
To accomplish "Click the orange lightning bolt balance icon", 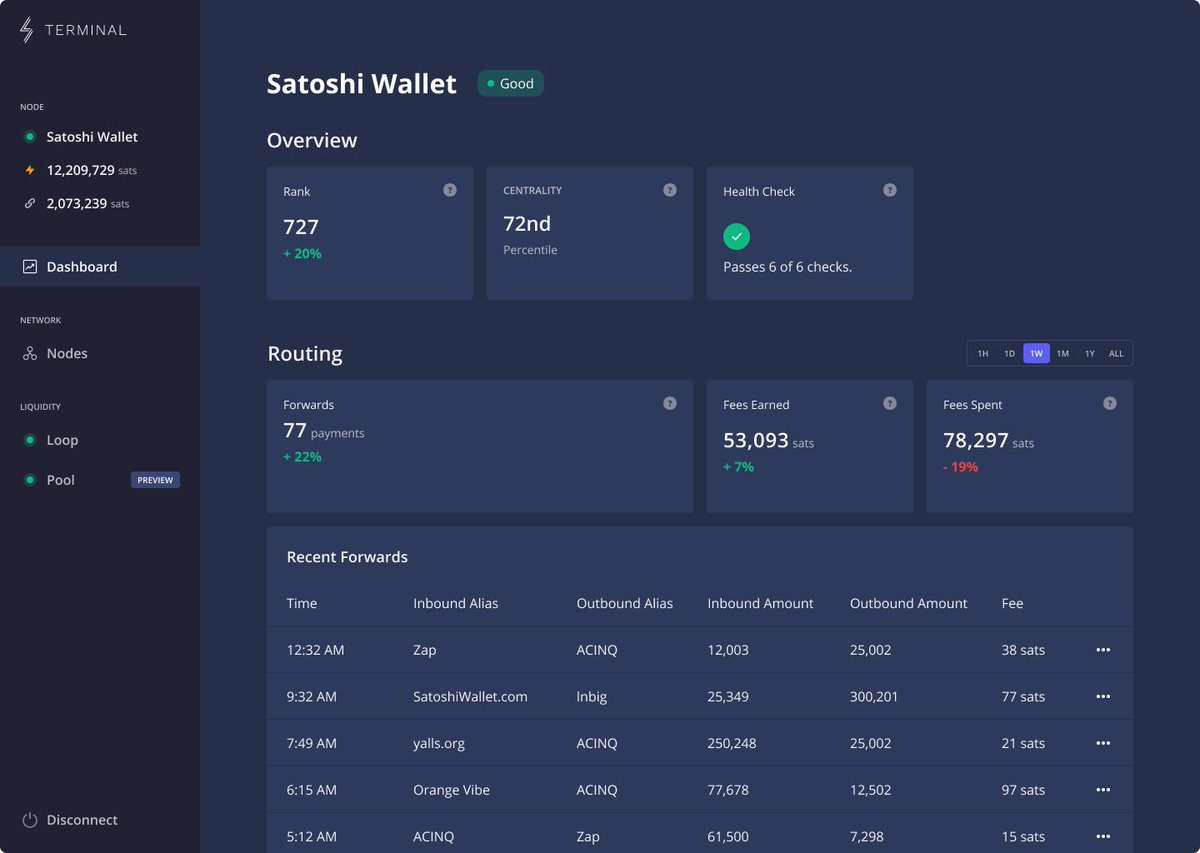I will (x=30, y=170).
